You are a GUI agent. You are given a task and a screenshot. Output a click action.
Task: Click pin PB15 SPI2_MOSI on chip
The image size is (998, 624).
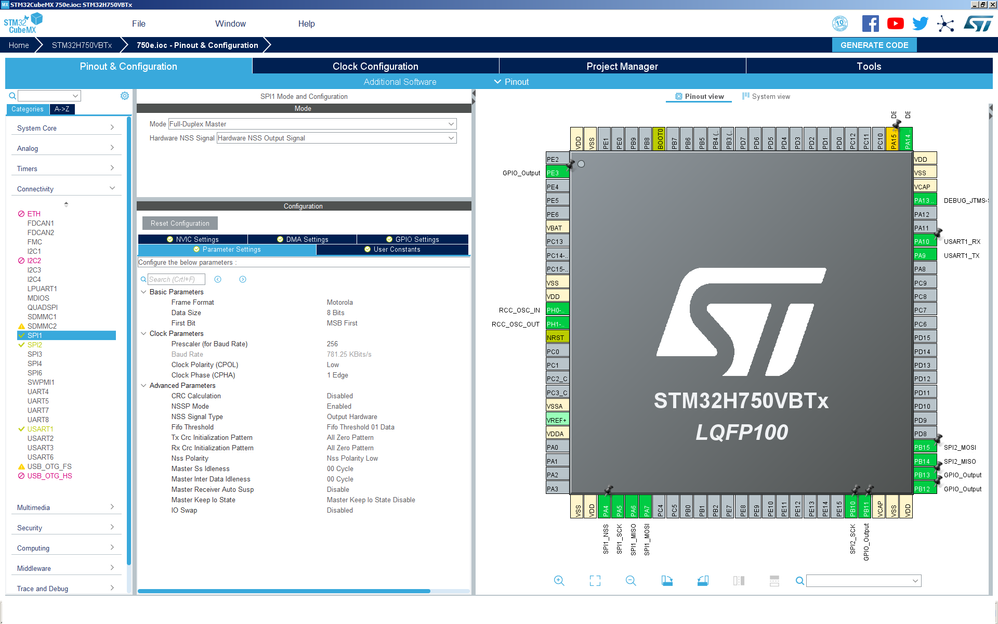[x=925, y=447]
